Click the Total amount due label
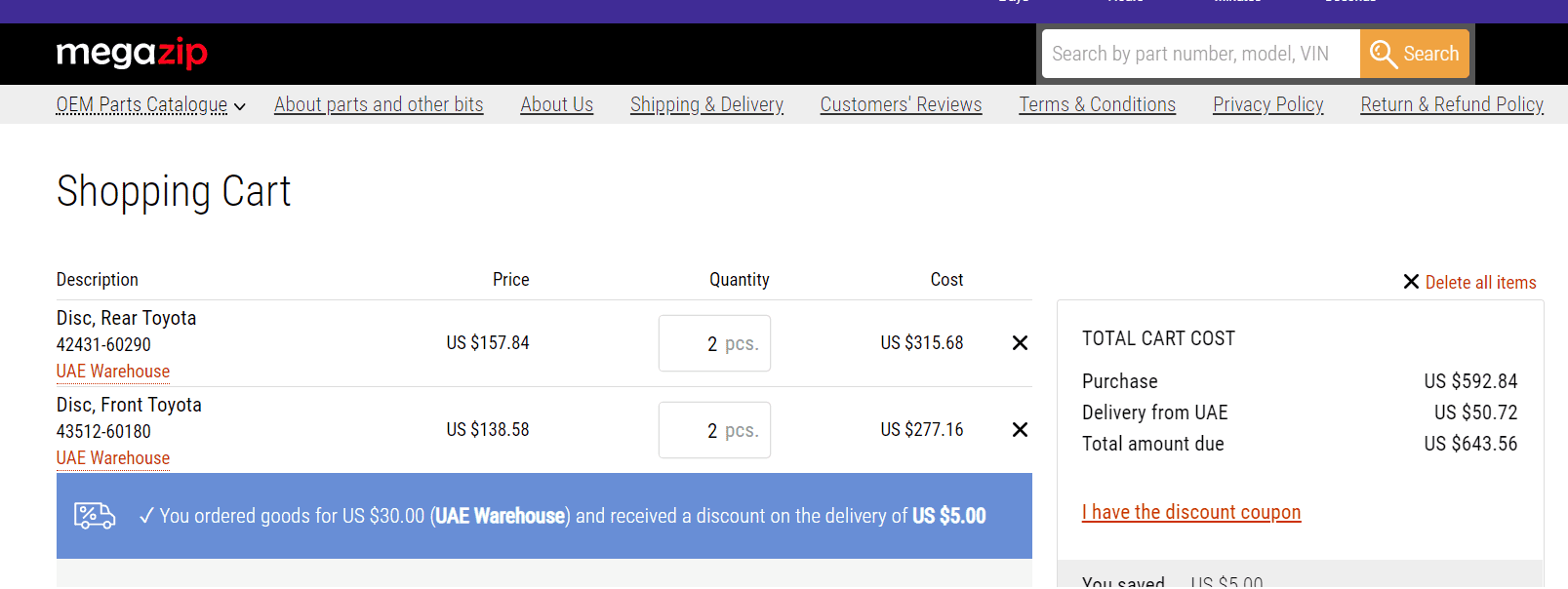 [x=1153, y=444]
